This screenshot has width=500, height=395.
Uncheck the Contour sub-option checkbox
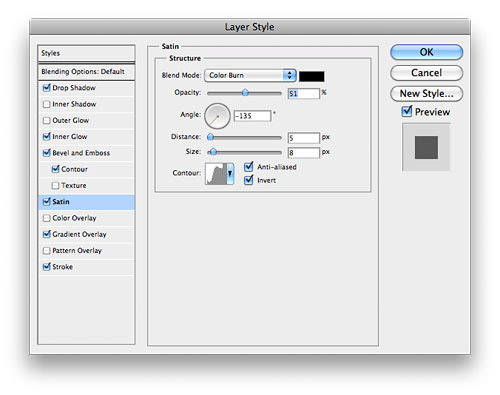56,169
